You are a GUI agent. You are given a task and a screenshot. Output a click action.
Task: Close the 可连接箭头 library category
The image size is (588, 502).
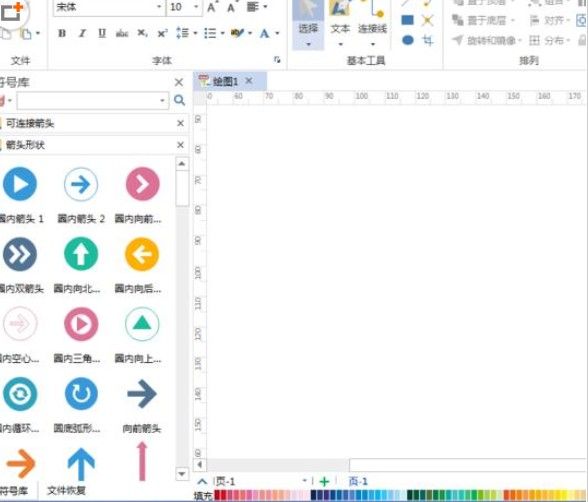180,123
